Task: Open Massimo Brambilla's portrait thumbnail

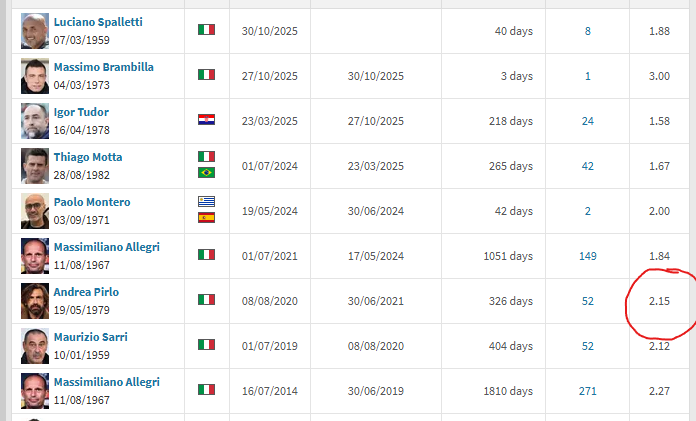Action: 35,76
